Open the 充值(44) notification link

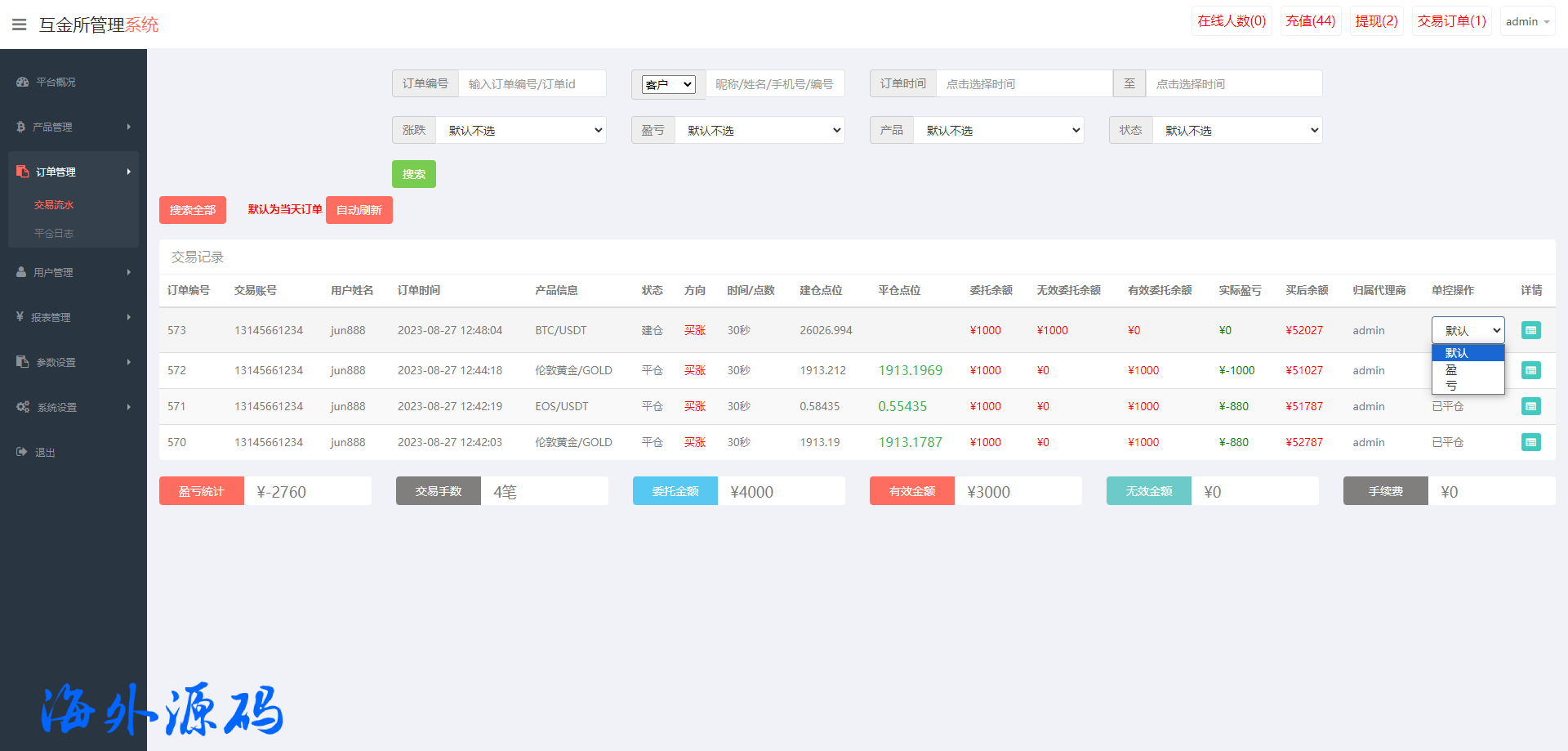[x=1310, y=21]
